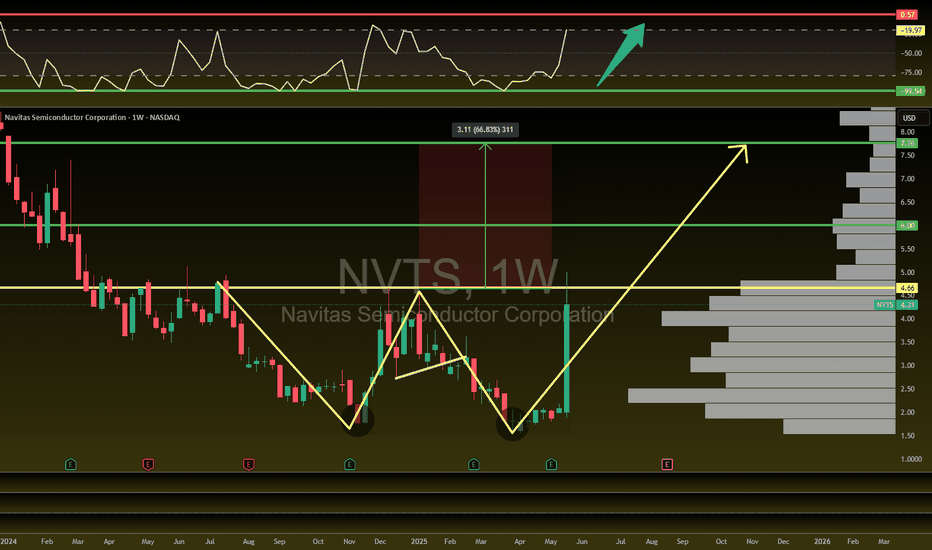Select the red 0.57 indicator level label

tap(907, 14)
